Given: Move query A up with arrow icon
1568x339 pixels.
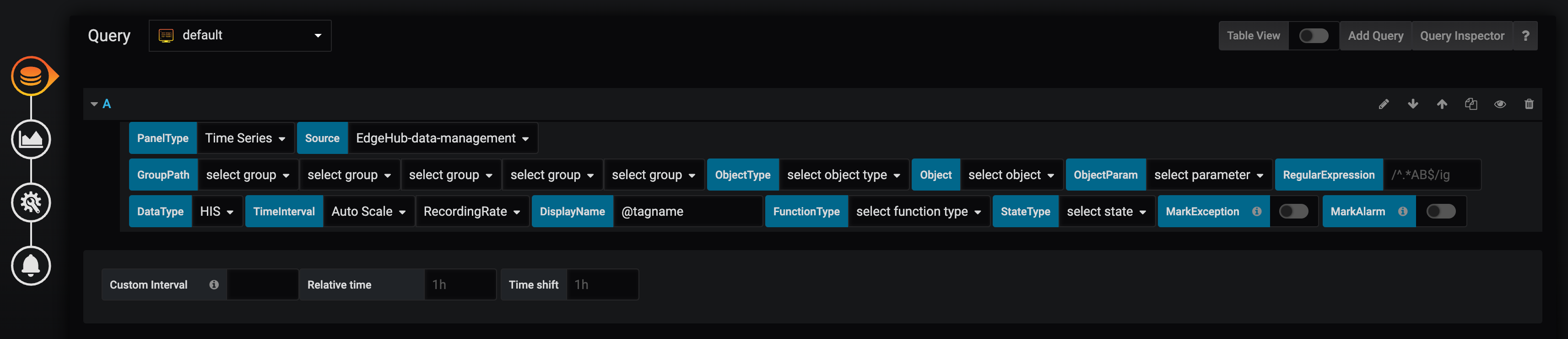Looking at the screenshot, I should coord(1442,104).
